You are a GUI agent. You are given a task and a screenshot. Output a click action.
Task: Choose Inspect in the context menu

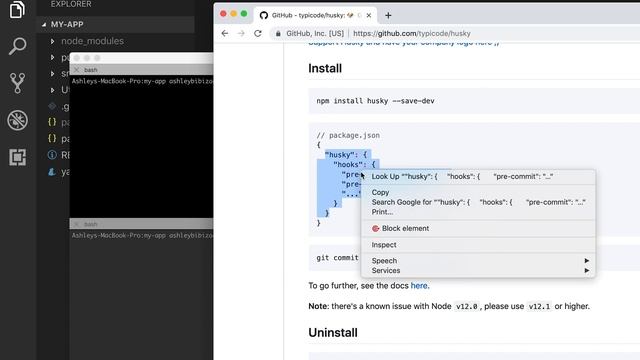coord(478,245)
